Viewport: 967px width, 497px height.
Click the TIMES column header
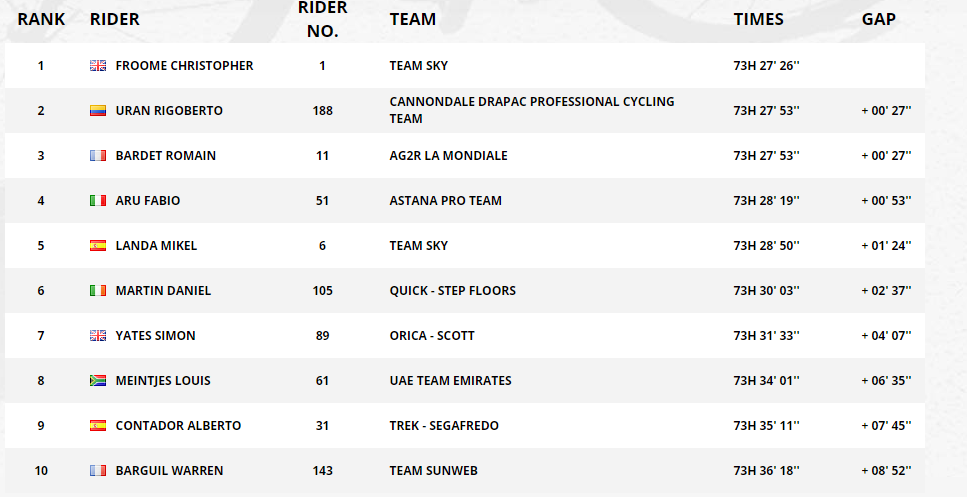tap(759, 19)
